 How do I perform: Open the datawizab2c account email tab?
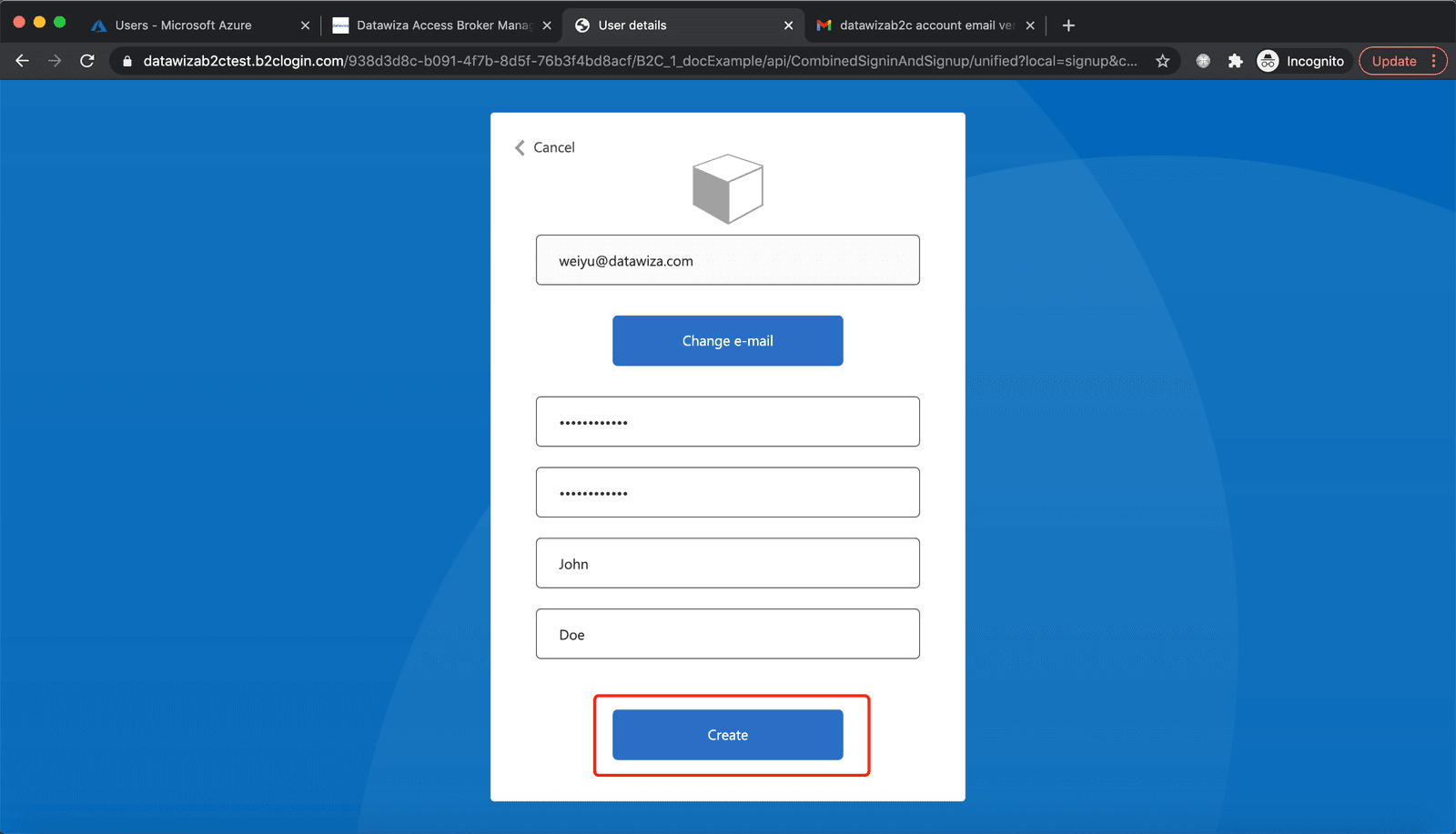pos(925,25)
